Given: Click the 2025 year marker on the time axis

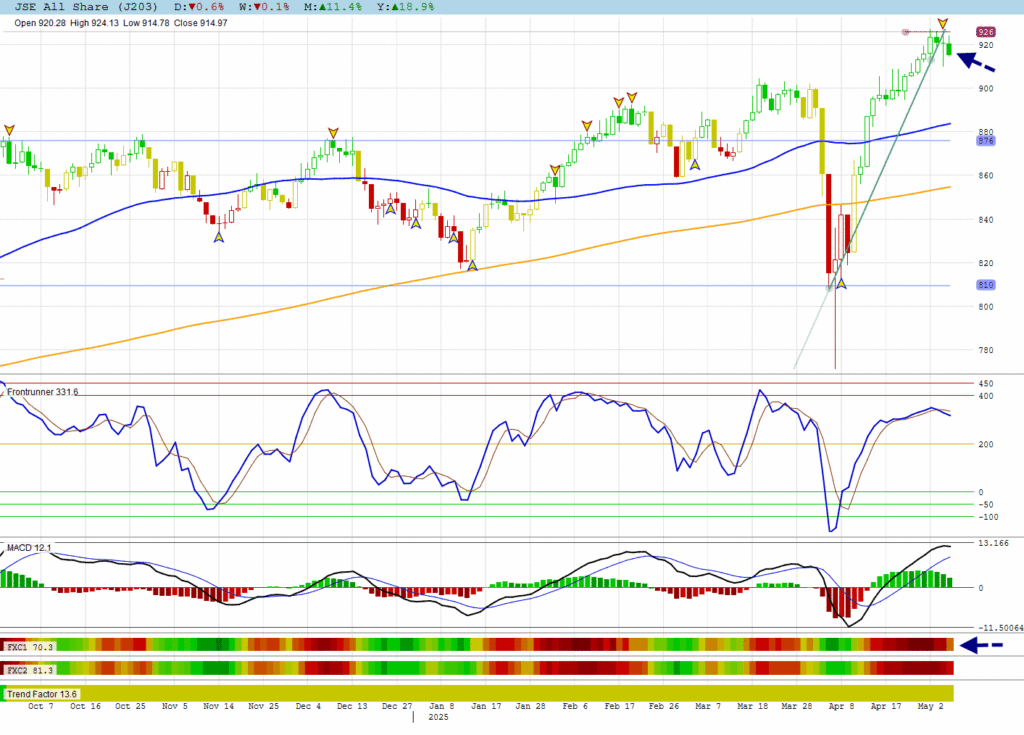Looking at the screenshot, I should click(x=438, y=717).
